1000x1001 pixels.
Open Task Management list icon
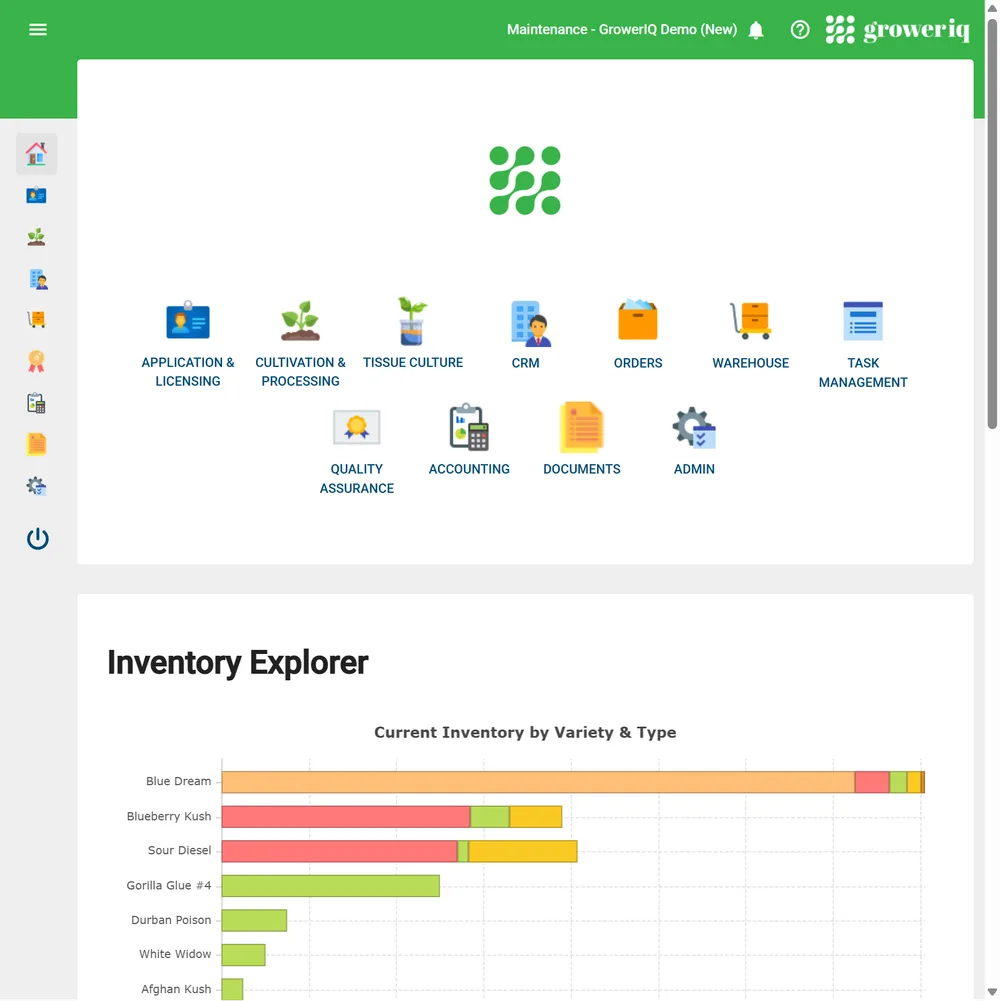(x=863, y=321)
